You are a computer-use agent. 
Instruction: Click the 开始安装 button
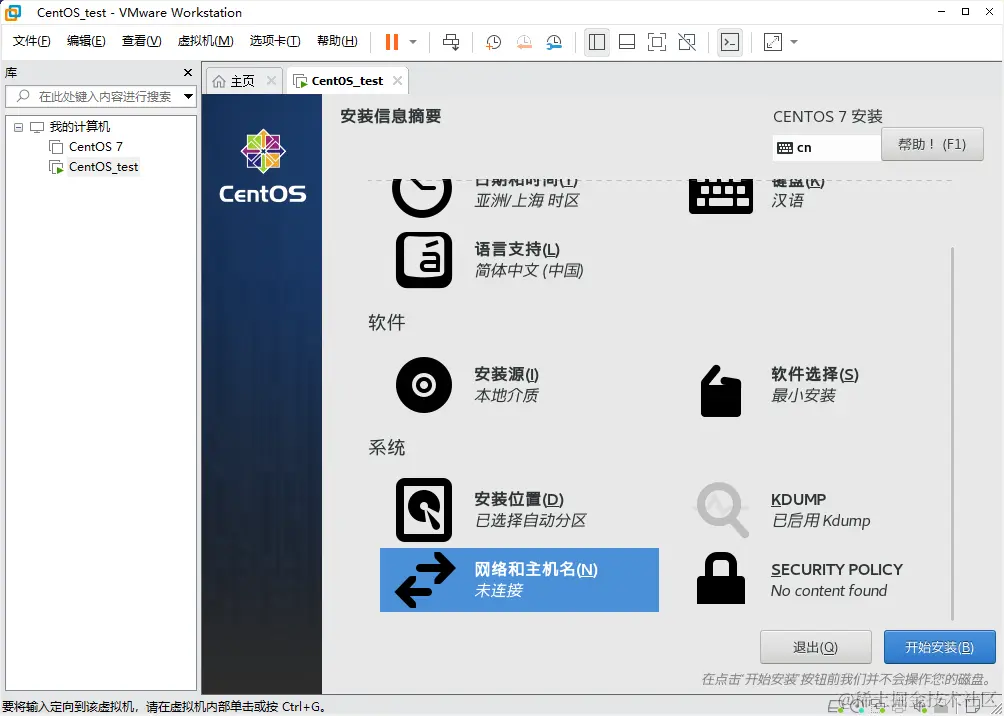tap(939, 646)
